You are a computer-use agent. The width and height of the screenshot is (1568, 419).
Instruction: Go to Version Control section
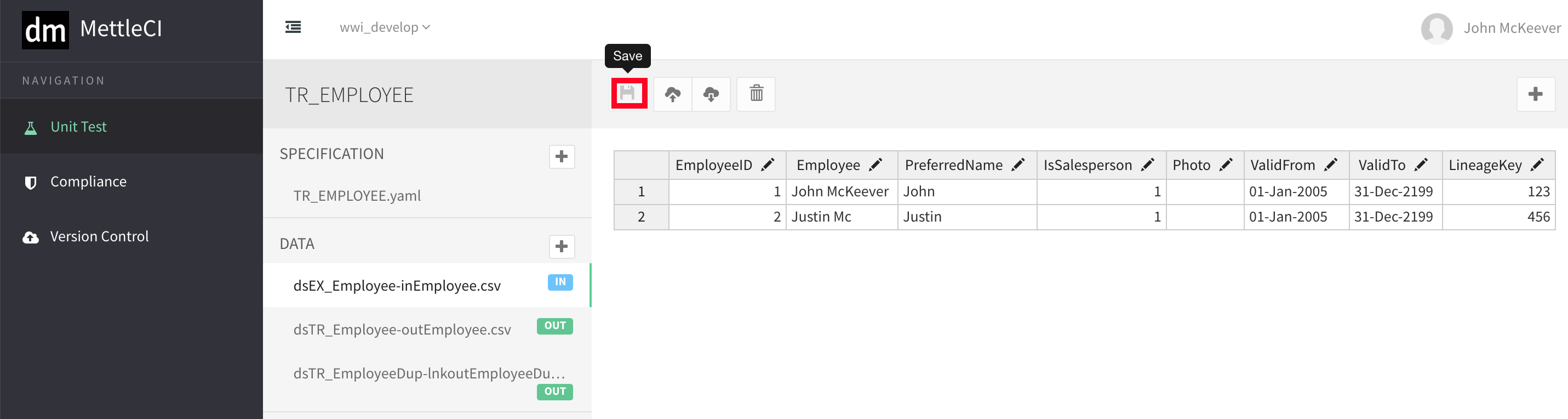pyautogui.click(x=99, y=236)
